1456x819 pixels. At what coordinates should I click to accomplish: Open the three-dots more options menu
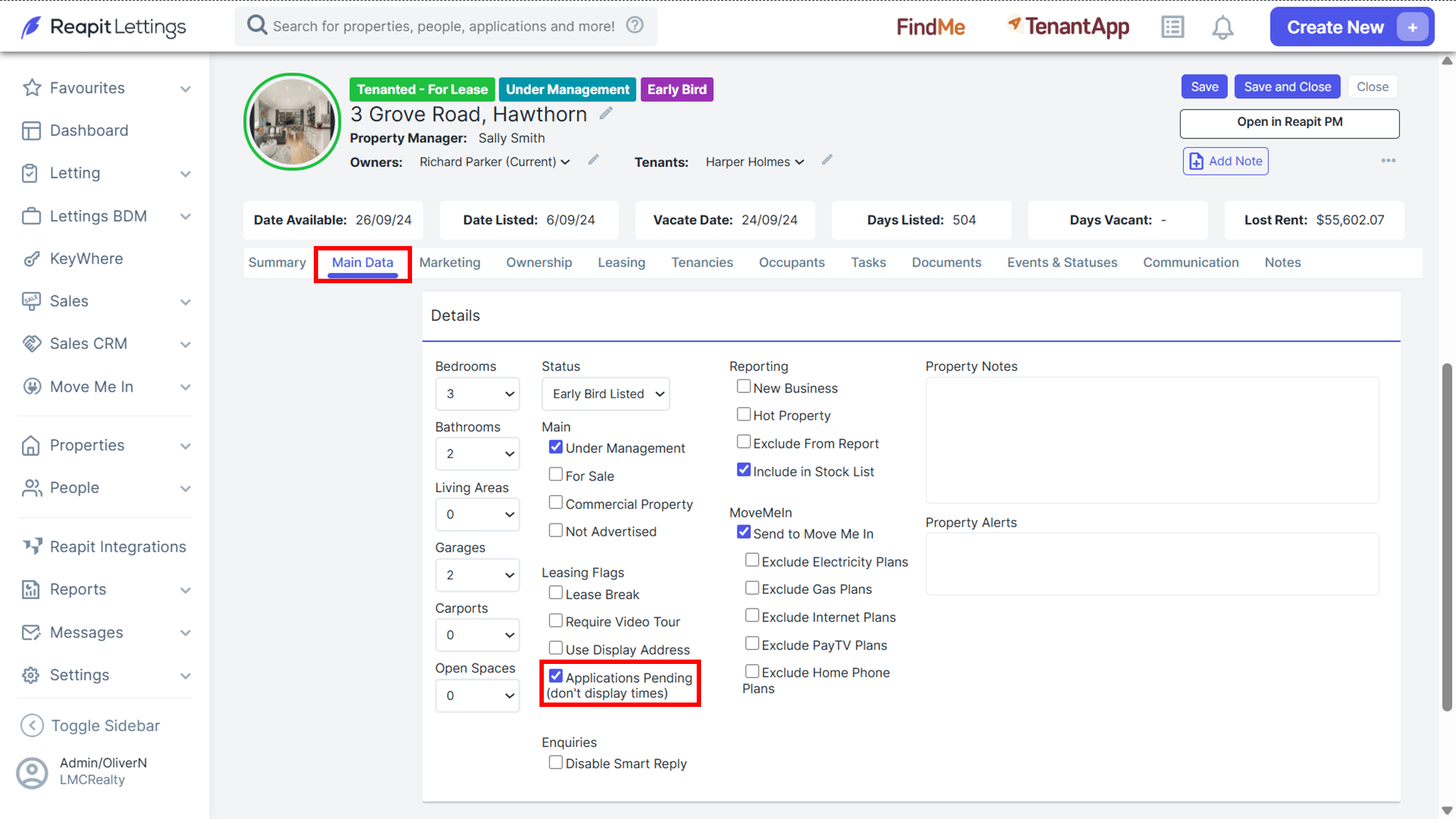(x=1388, y=161)
